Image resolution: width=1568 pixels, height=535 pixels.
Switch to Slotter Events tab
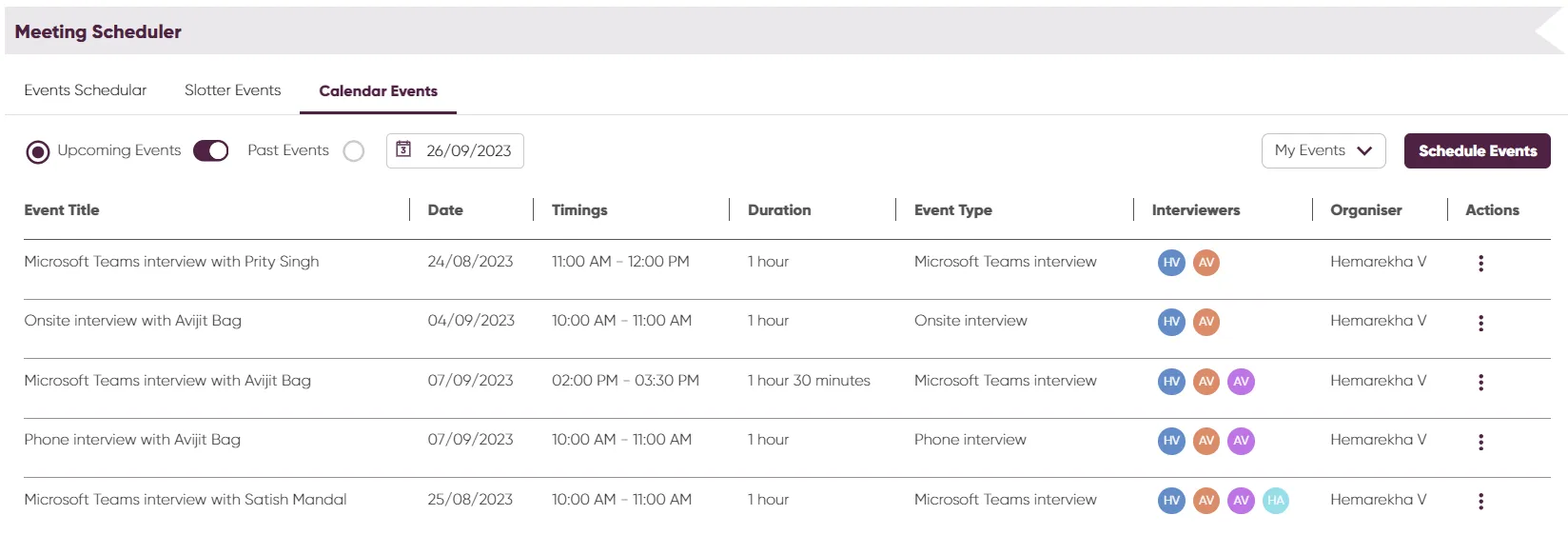[x=233, y=90]
